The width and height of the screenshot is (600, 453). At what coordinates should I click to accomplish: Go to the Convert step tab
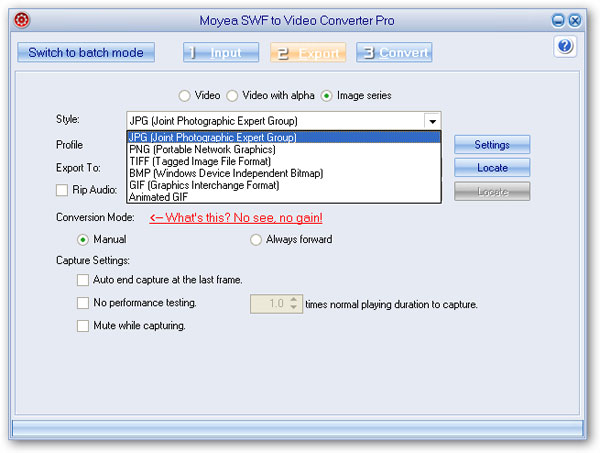(394, 52)
